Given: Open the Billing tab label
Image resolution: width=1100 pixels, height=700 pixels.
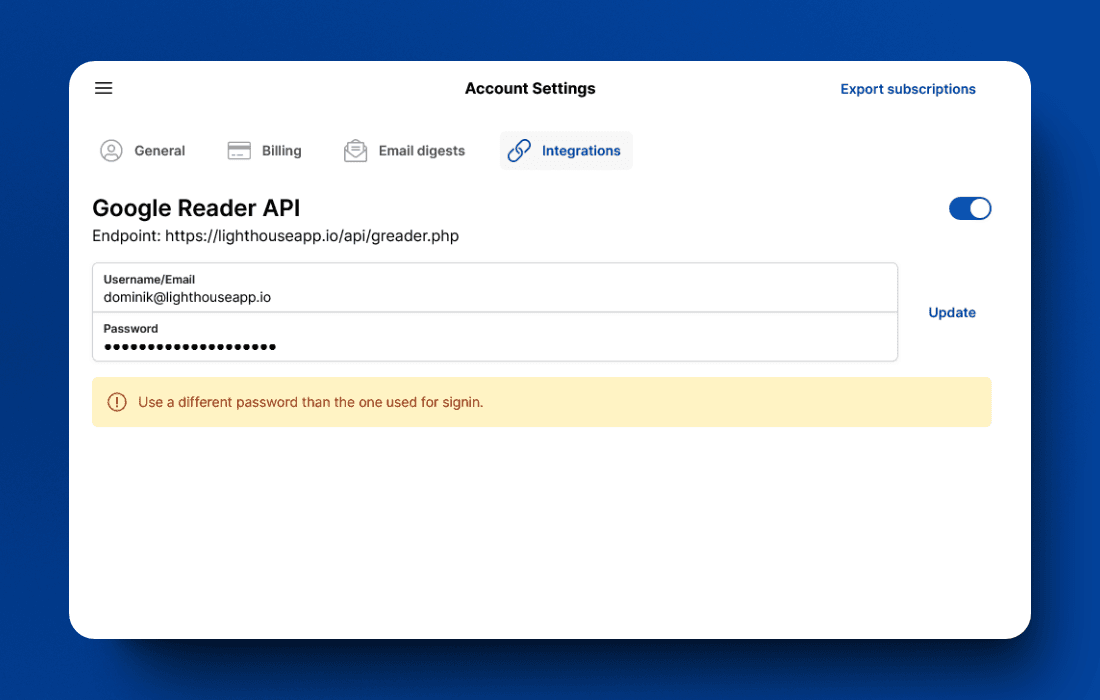Looking at the screenshot, I should click(x=281, y=151).
